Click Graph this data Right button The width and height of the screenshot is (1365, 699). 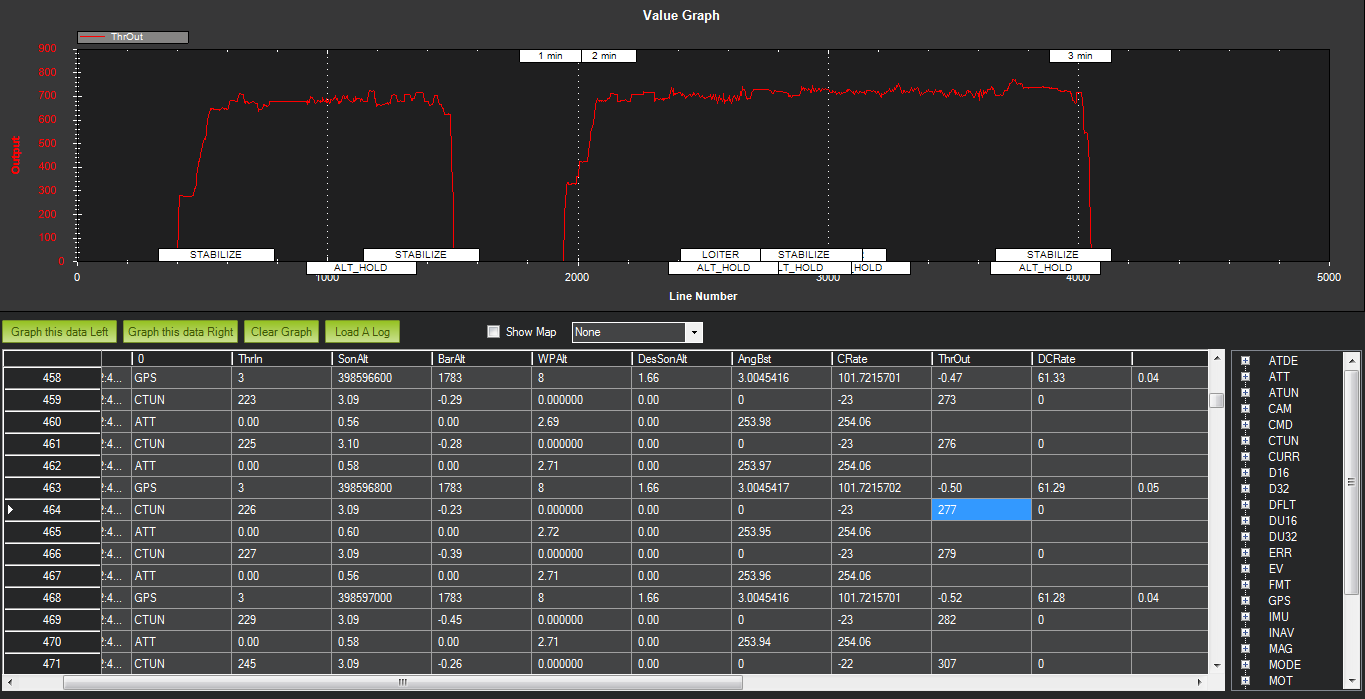click(x=181, y=332)
